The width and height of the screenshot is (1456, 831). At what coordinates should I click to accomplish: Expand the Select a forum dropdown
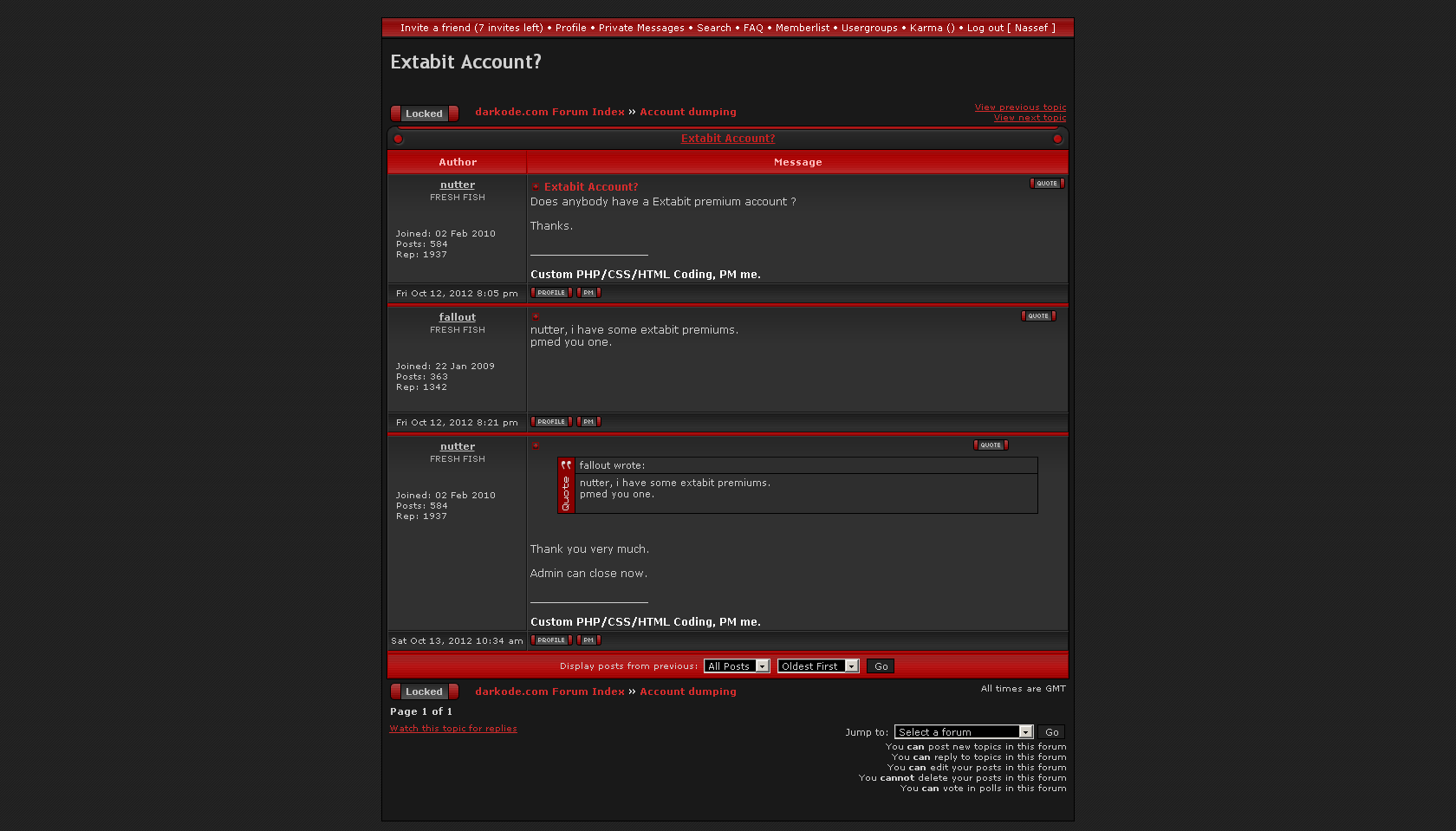(x=964, y=732)
